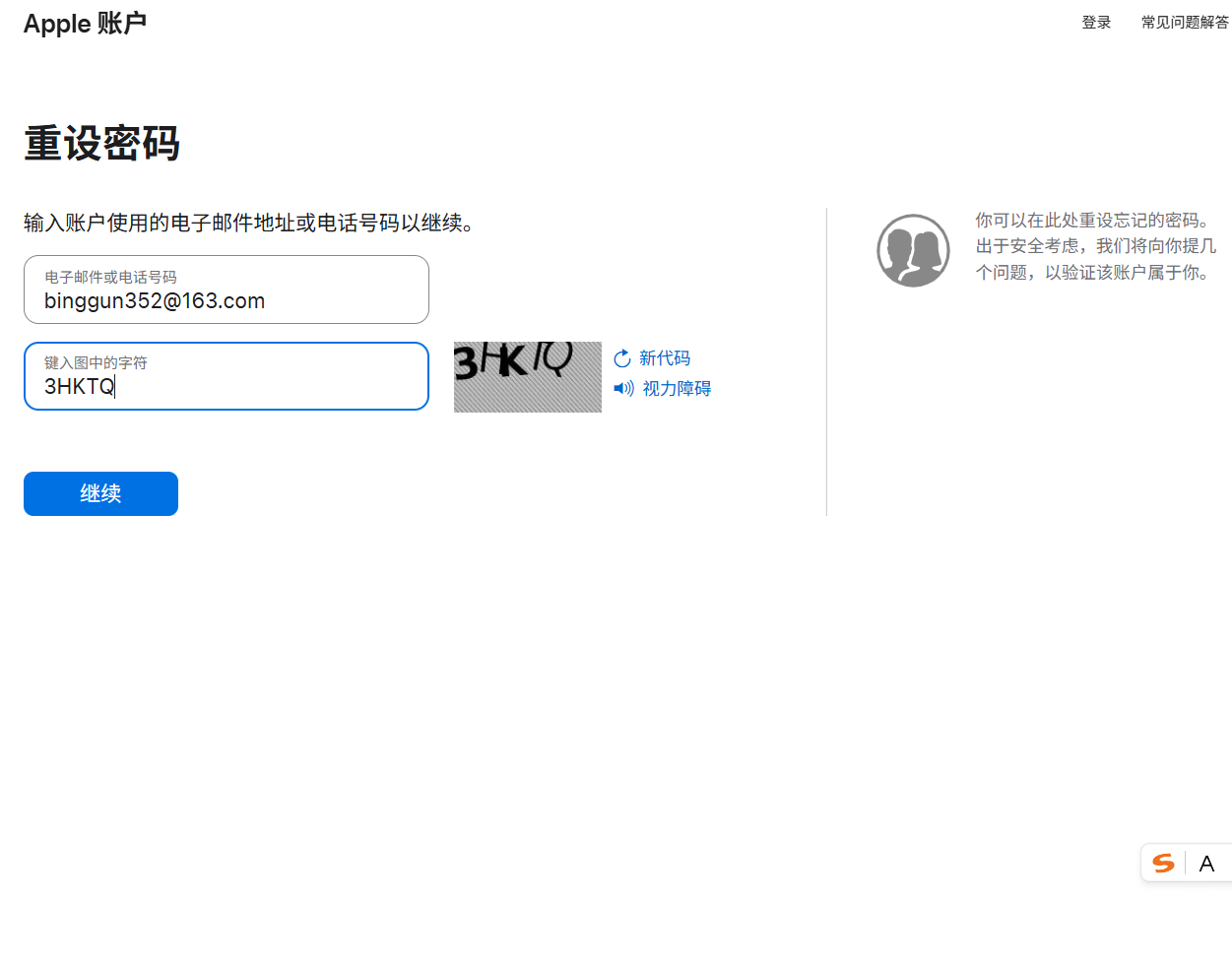This screenshot has height=965, width=1232.
Task: Click the speaker icon beside 视力障碍
Action: coord(623,389)
